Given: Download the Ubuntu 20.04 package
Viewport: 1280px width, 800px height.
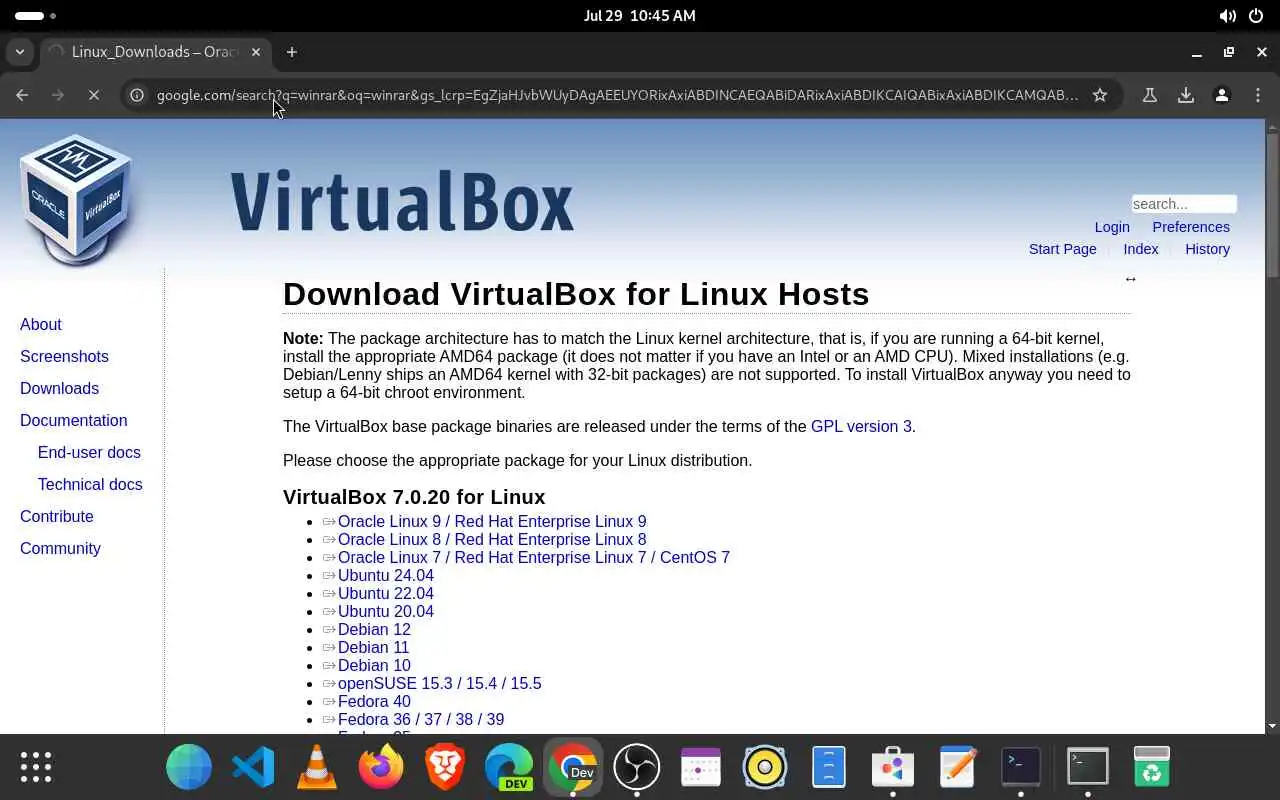Looking at the screenshot, I should coord(386,611).
